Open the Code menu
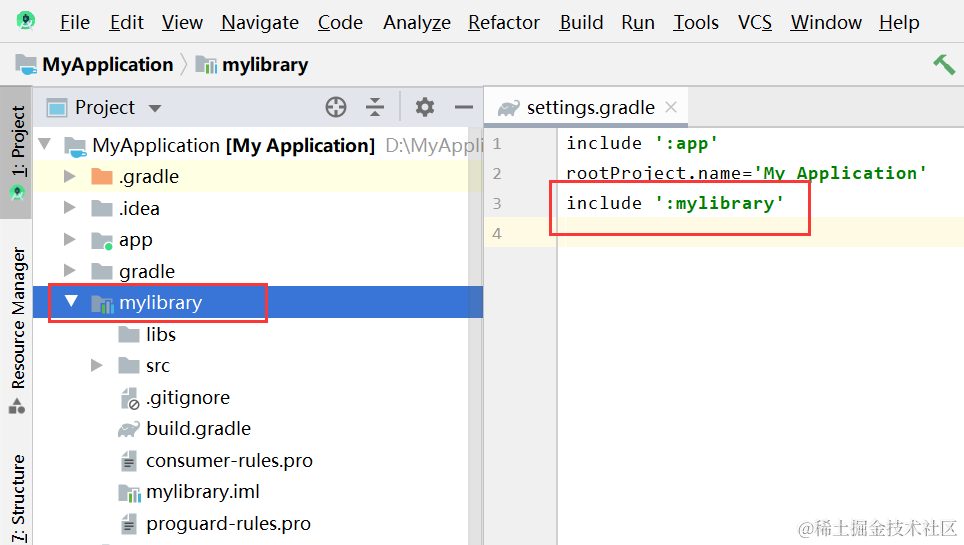964x545 pixels. (340, 23)
